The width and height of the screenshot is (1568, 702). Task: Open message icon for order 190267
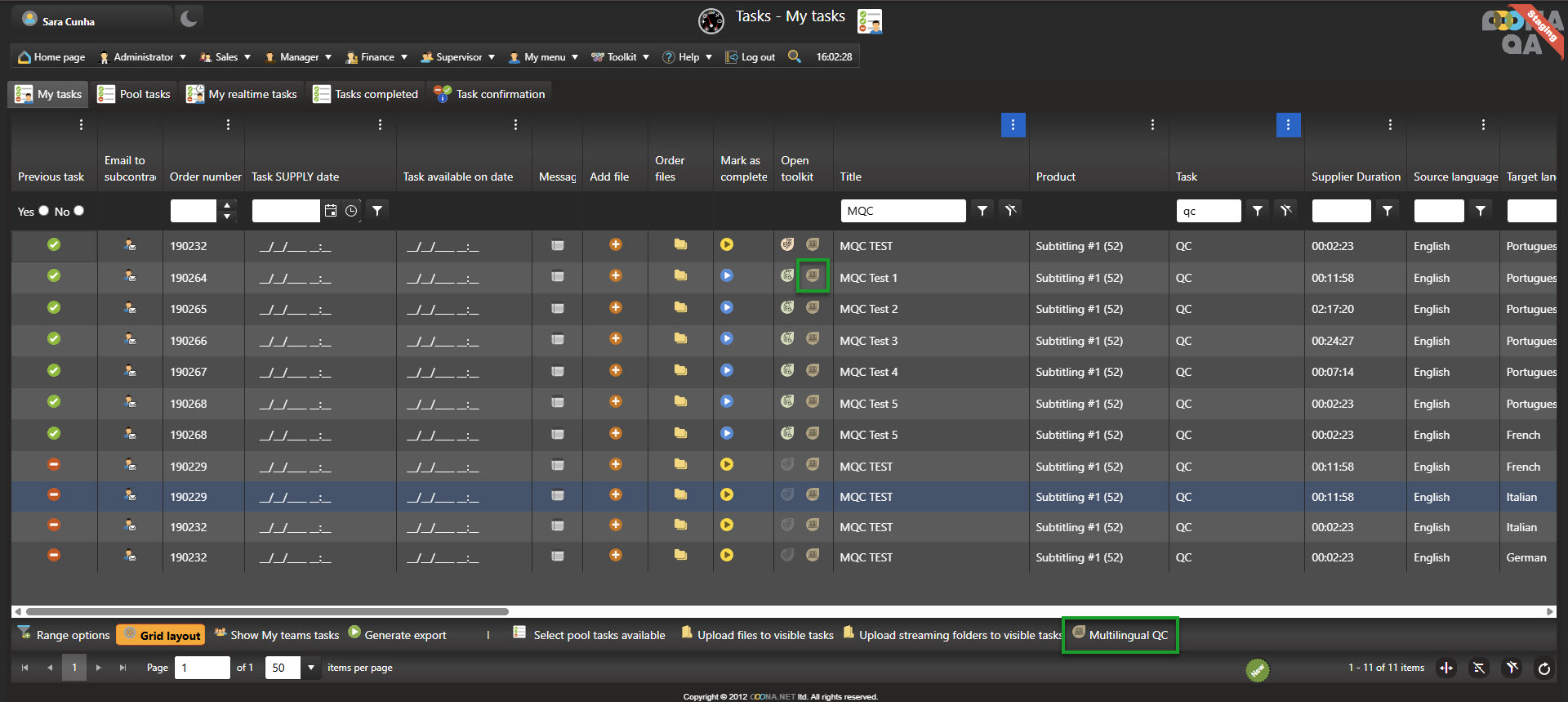click(x=558, y=371)
